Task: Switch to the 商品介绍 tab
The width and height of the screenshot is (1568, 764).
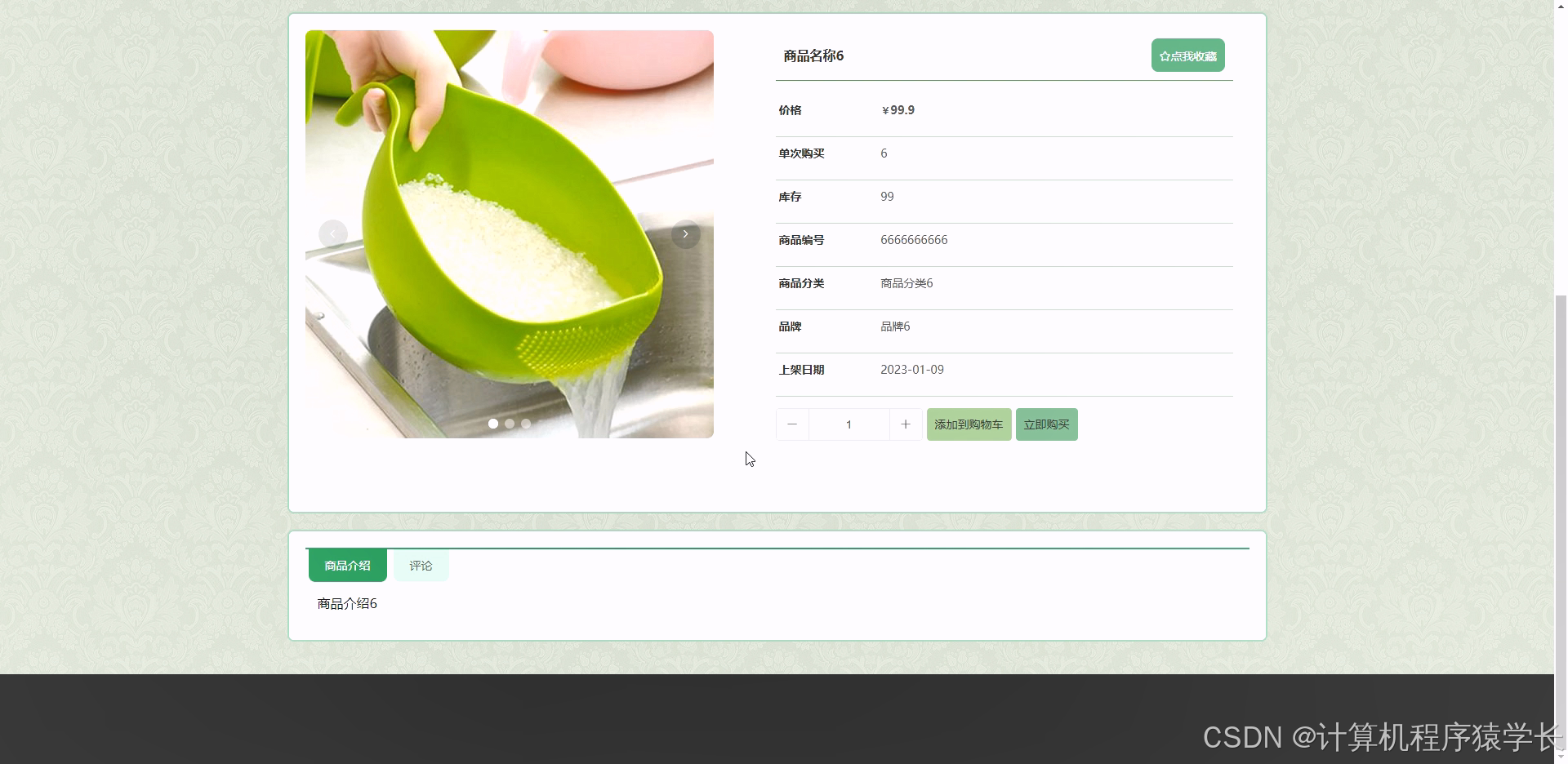Action: tap(346, 565)
